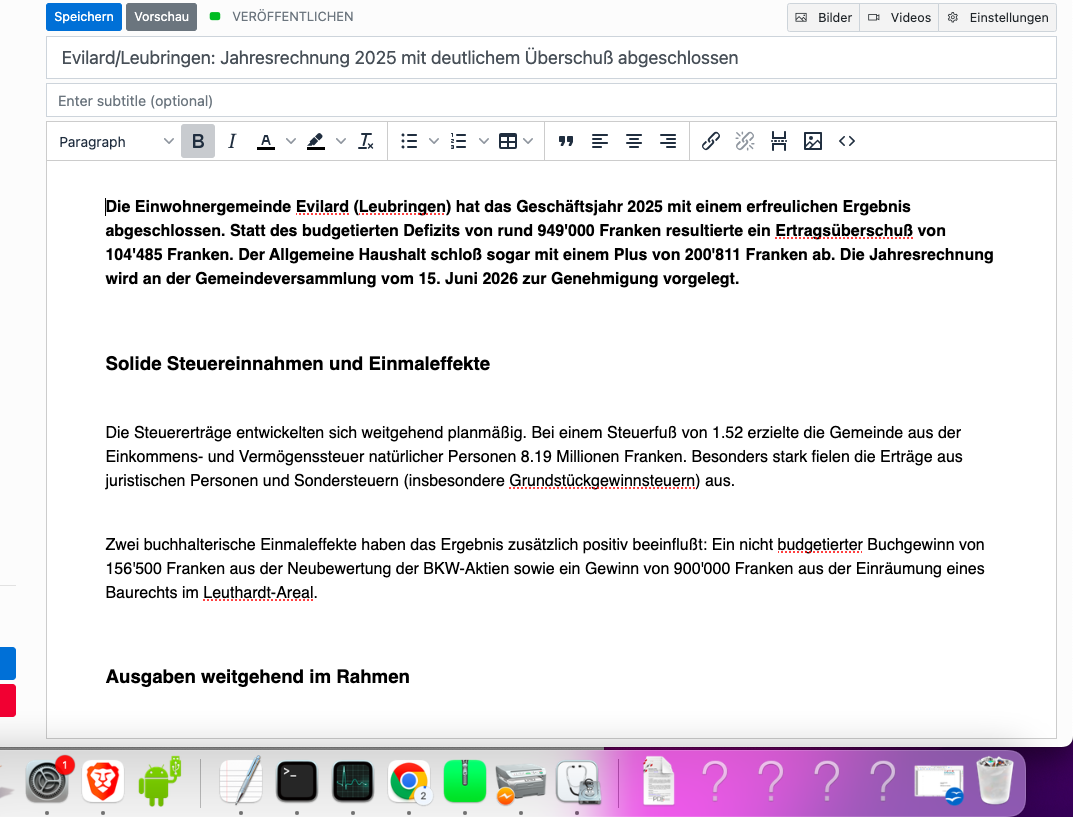1073x817 pixels.
Task: Open Brave browser in Dock
Action: tap(103, 781)
